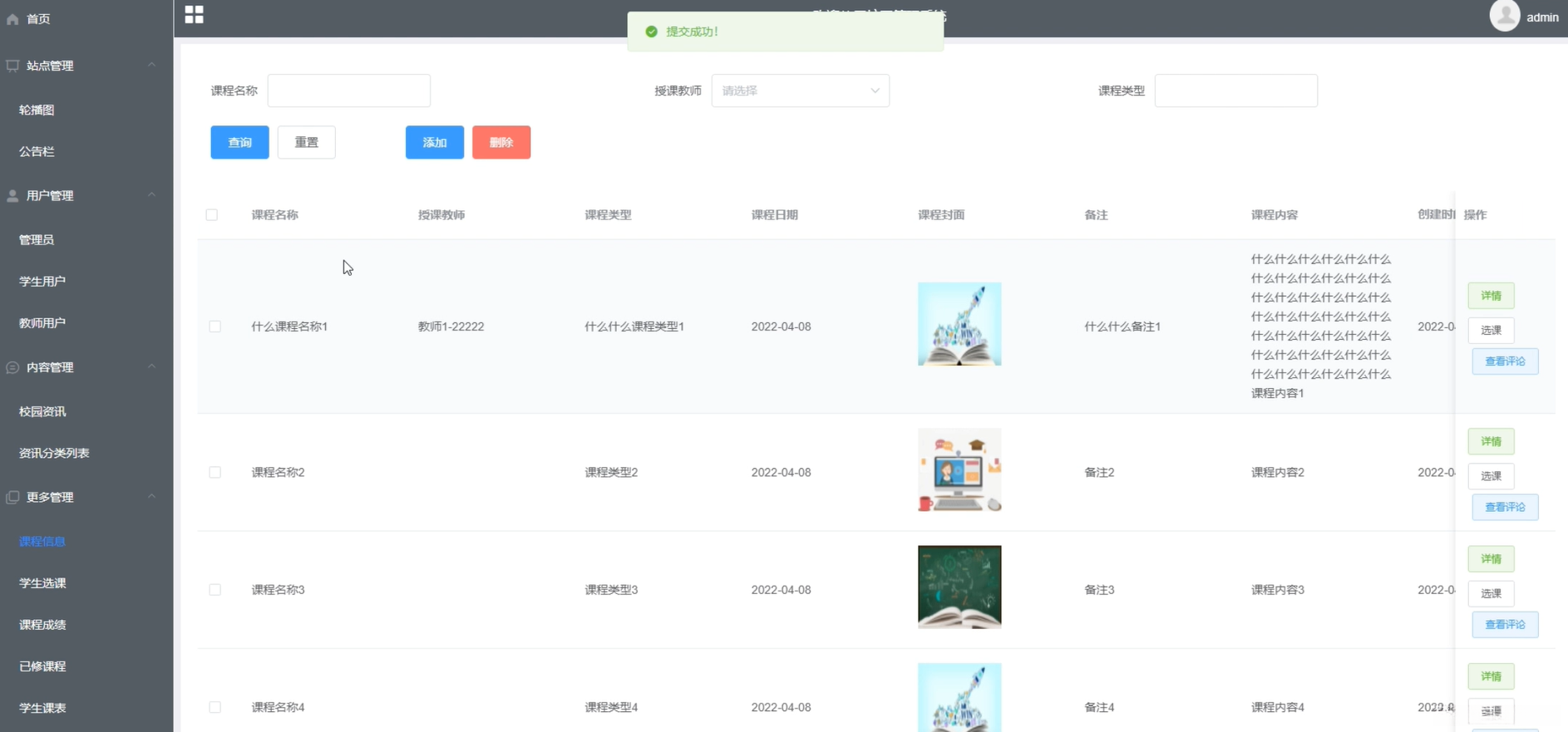
Task: Click the home icon beside 首页
Action: click(x=12, y=18)
